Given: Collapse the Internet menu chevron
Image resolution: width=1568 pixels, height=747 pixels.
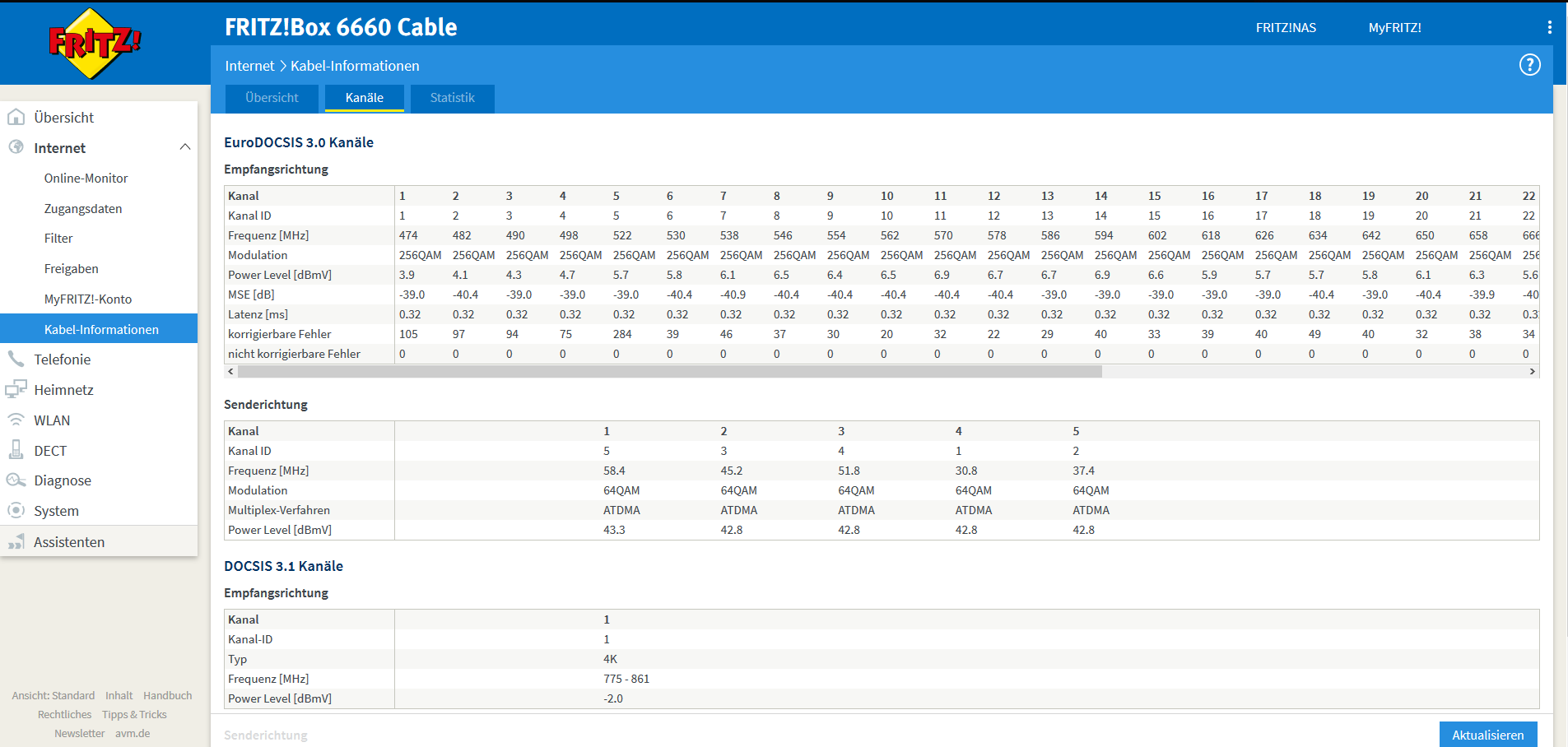Looking at the screenshot, I should pos(185,147).
